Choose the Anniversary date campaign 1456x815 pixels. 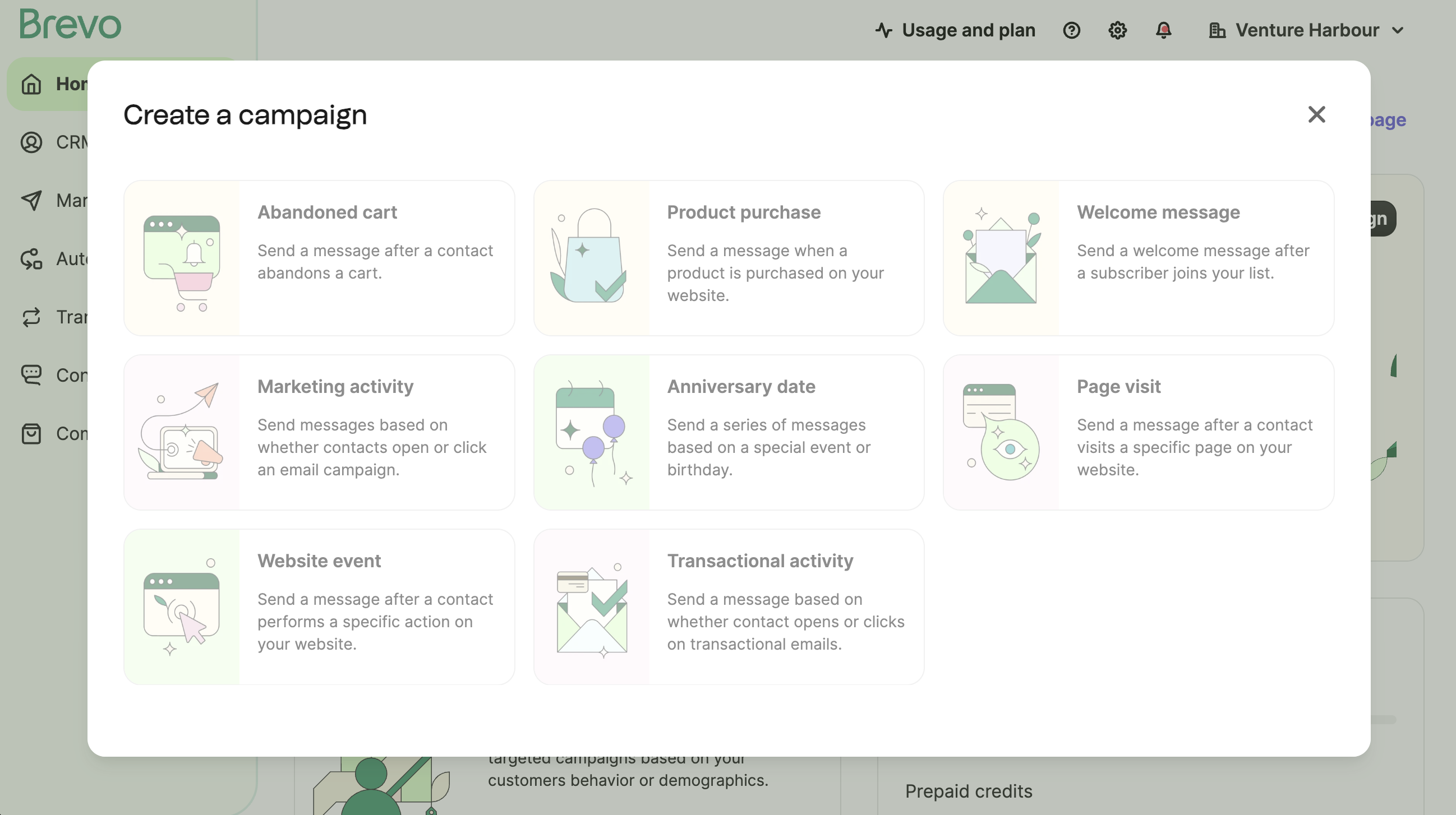(728, 432)
